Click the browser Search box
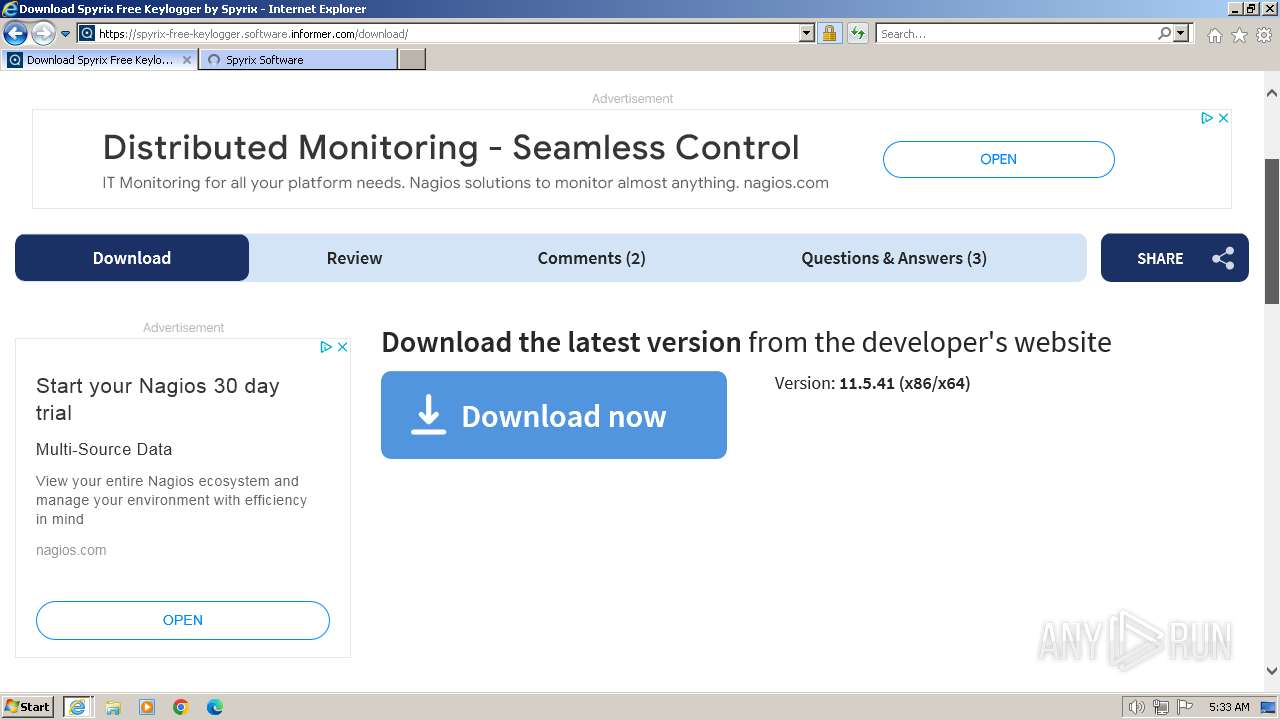 pyautogui.click(x=1016, y=34)
